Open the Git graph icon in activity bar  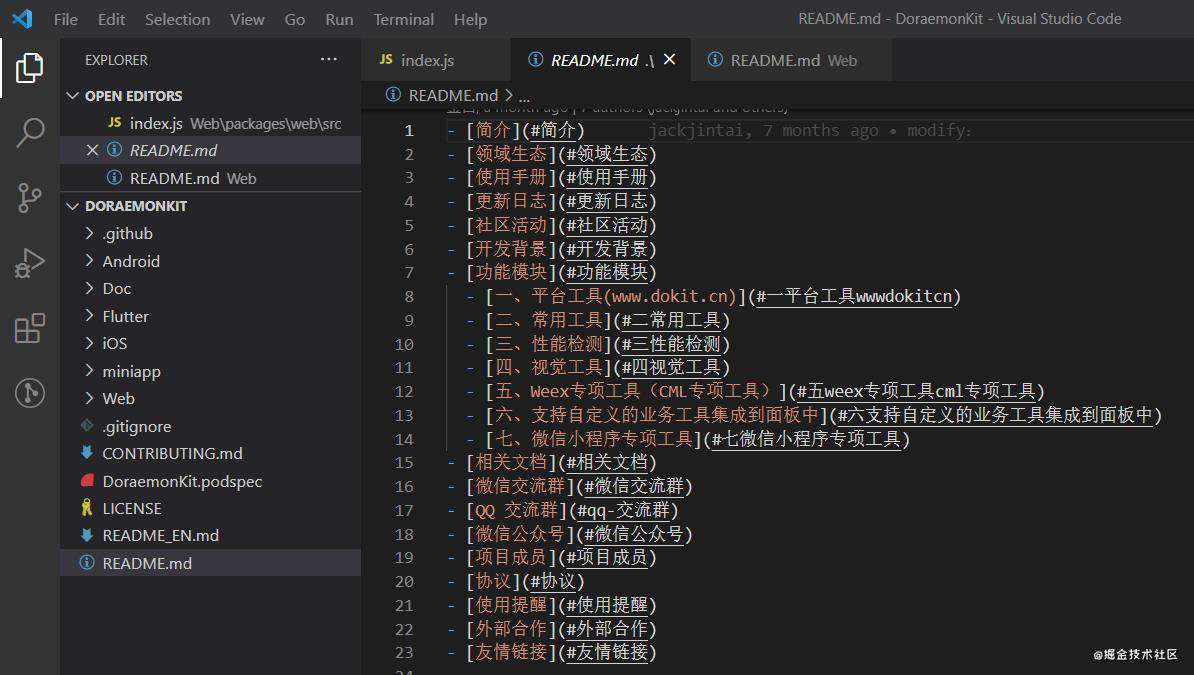coord(30,393)
